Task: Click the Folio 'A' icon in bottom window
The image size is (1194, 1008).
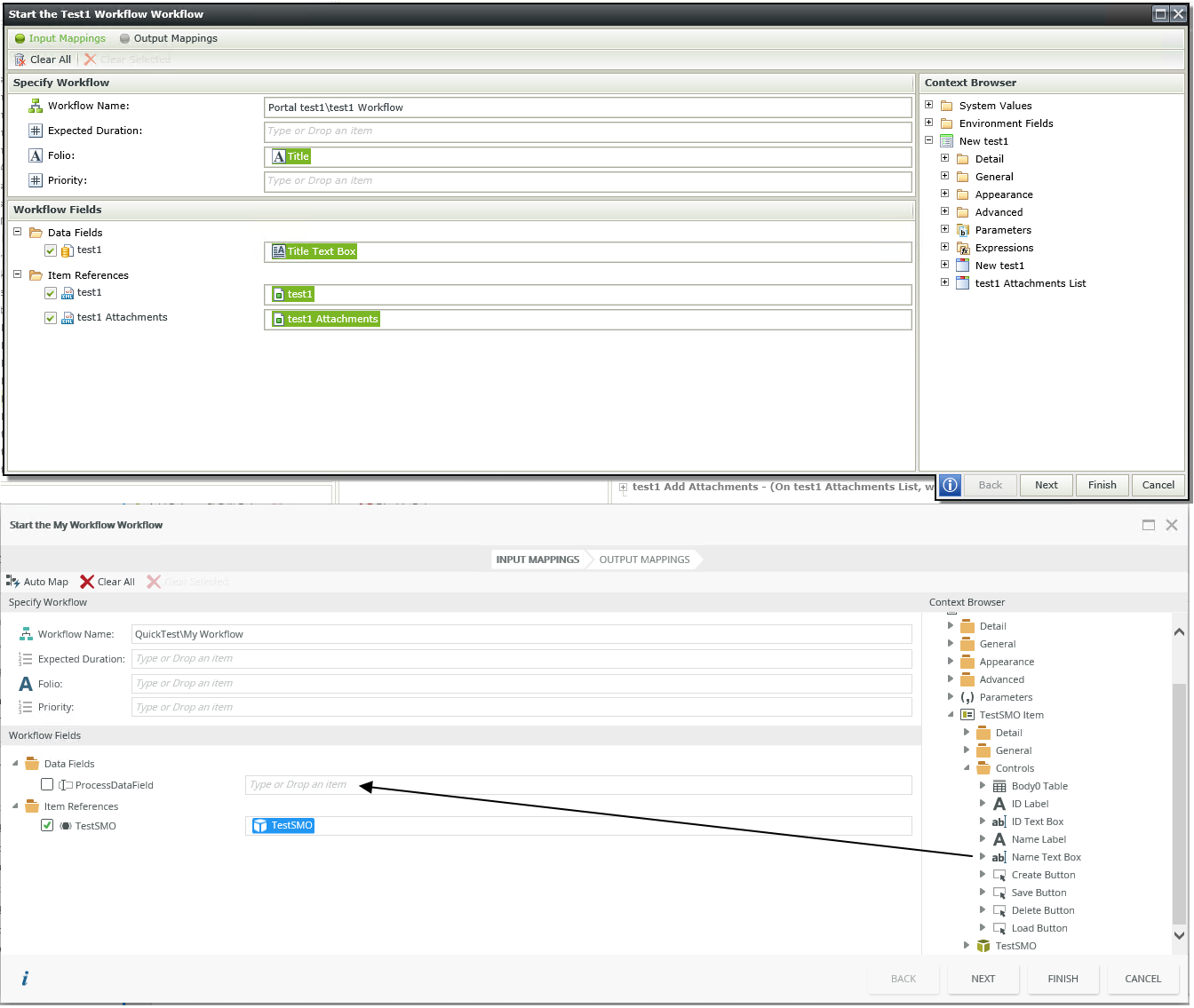Action: (26, 684)
